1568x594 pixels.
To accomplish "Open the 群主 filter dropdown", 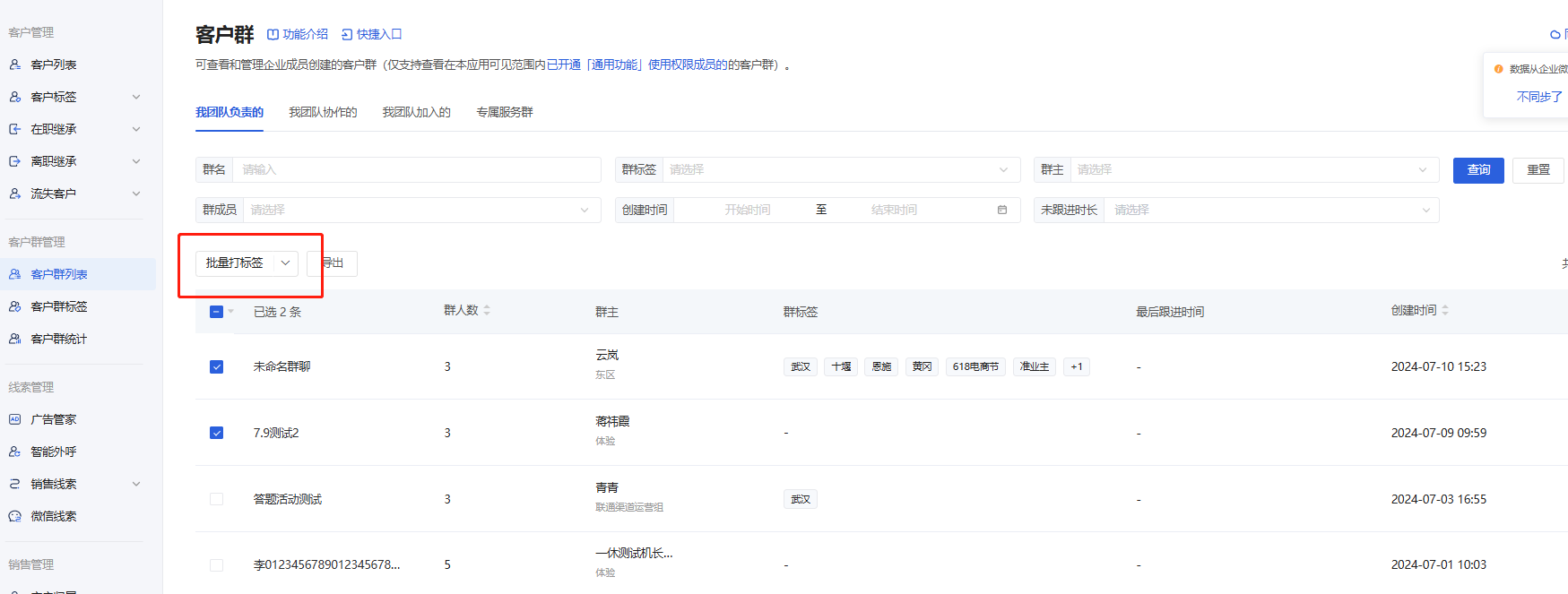I will point(1254,169).
